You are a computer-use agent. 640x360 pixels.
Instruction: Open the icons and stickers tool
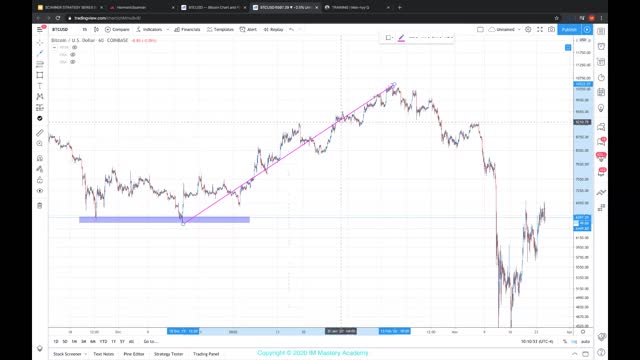(x=40, y=118)
